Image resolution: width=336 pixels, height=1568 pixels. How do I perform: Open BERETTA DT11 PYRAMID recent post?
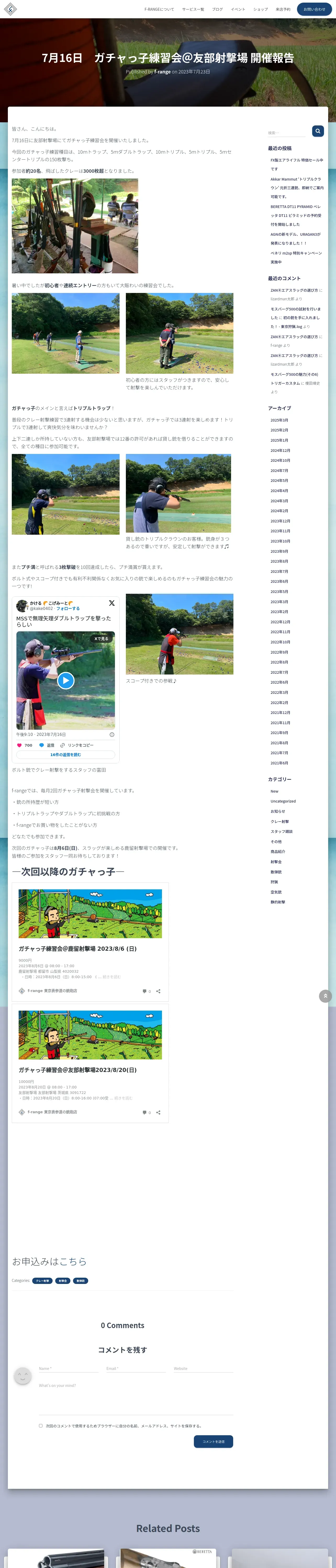[296, 216]
